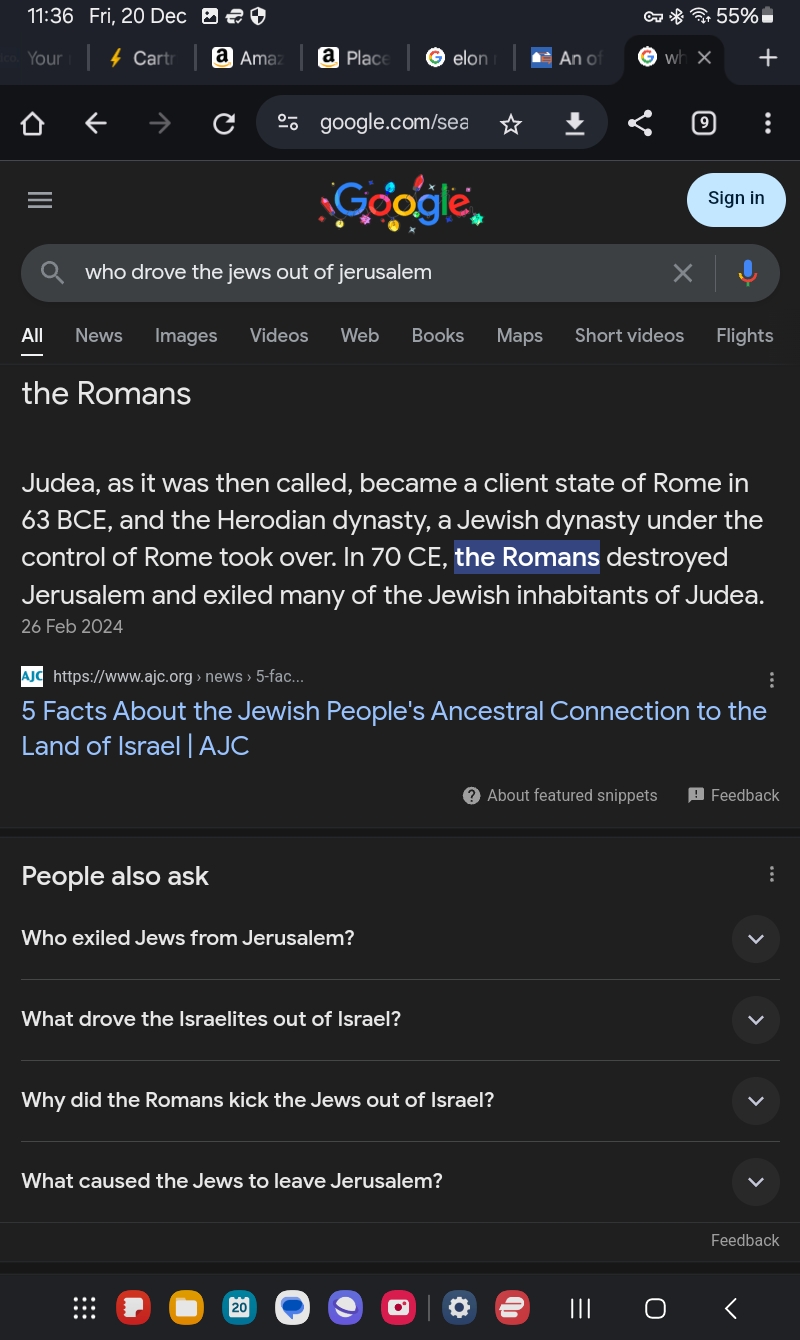
Task: Clear the search query with the X
Action: (683, 272)
